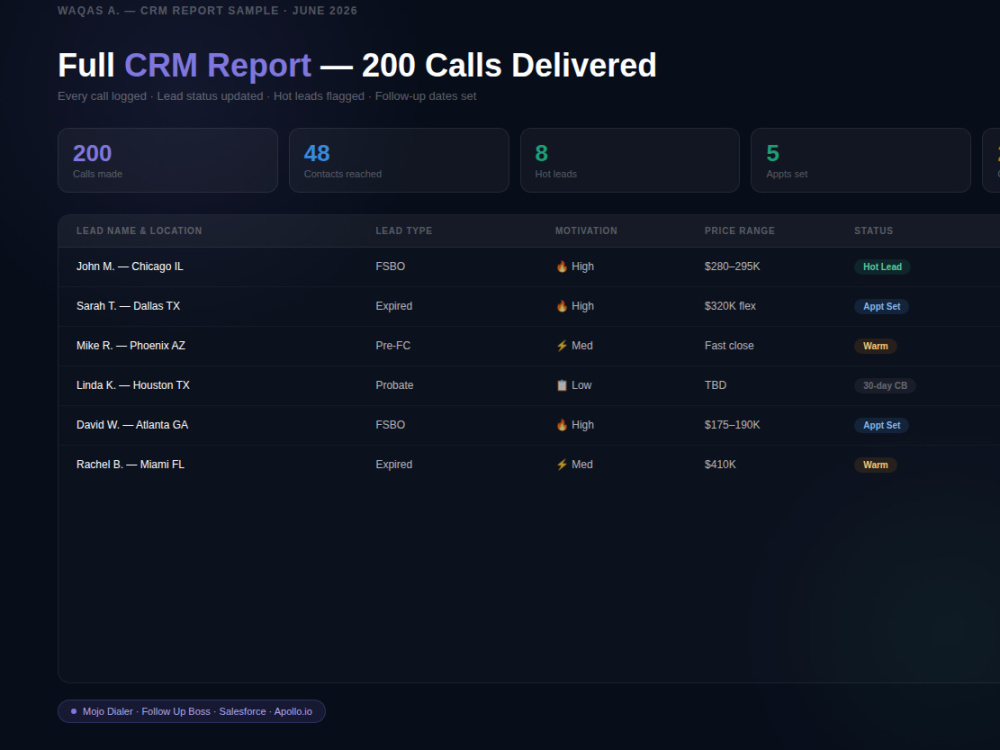Click the Probate lead type cell
The image size is (1000, 750).
[x=394, y=385]
